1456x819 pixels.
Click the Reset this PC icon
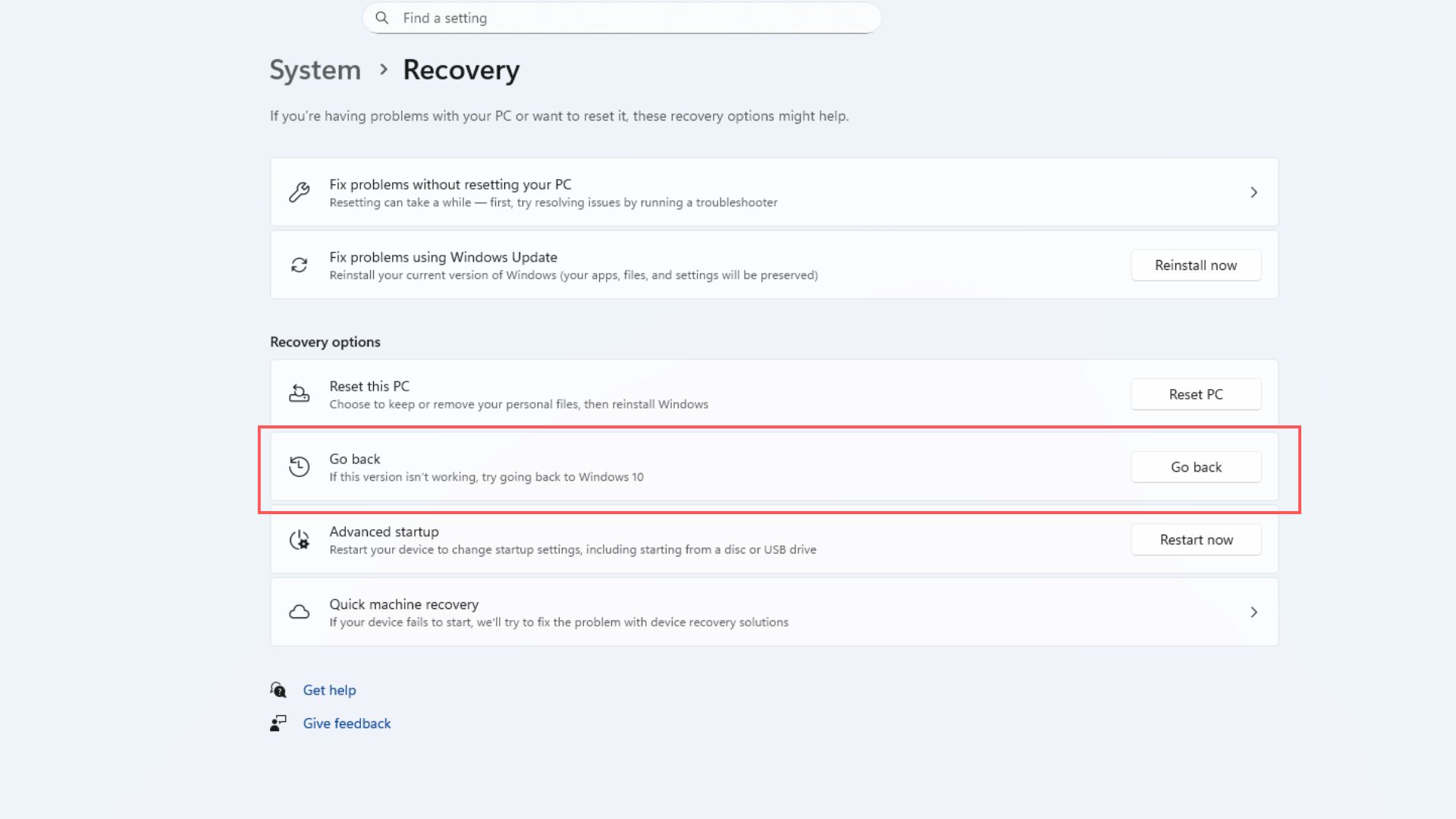[x=300, y=394]
